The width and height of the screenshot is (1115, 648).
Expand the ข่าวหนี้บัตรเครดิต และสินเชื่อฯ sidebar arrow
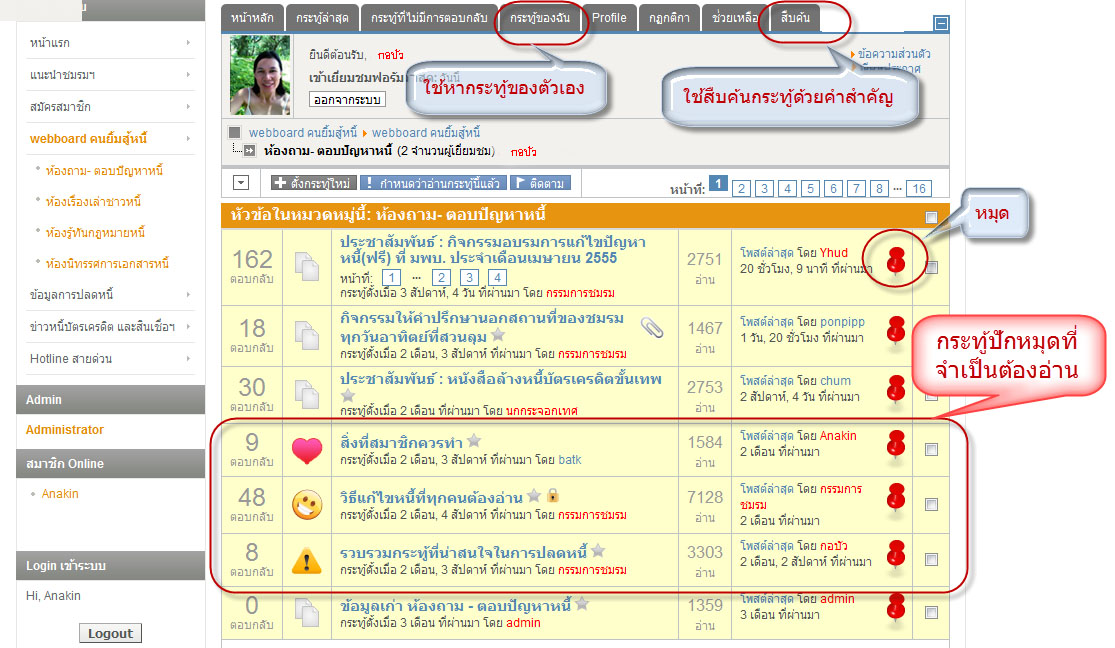pos(188,326)
